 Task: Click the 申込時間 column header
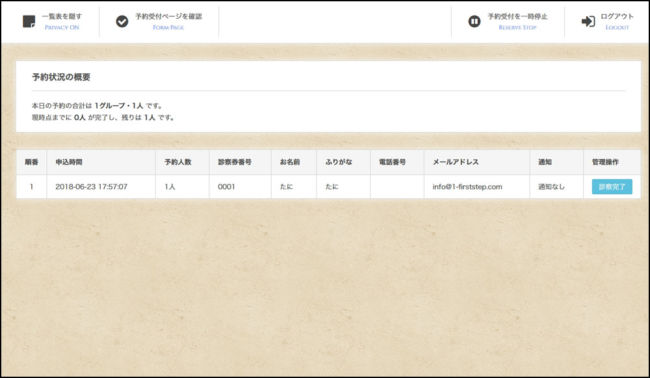click(x=69, y=162)
